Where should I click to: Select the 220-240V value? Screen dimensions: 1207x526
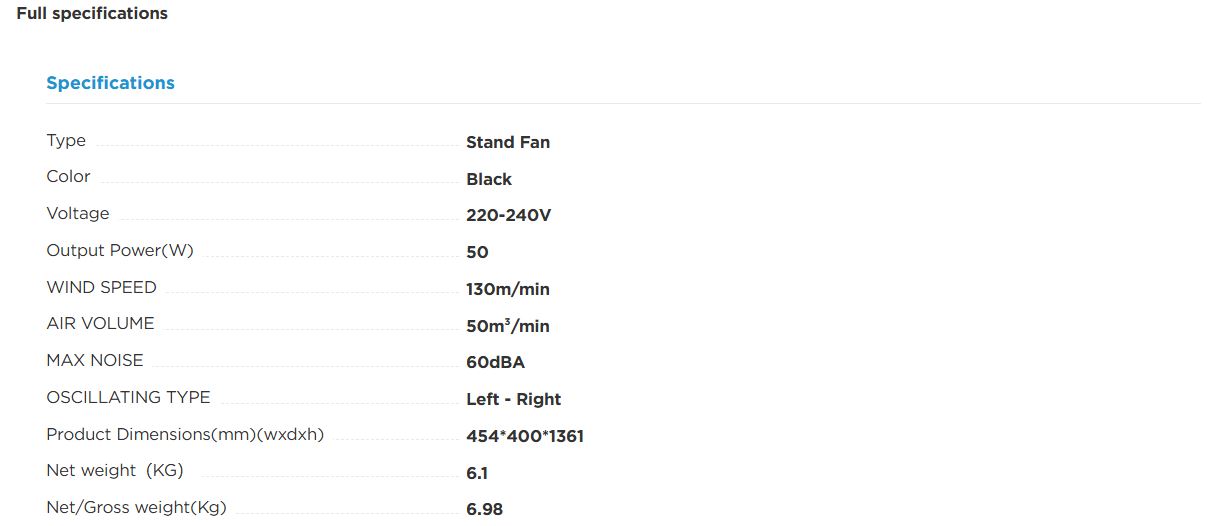509,215
